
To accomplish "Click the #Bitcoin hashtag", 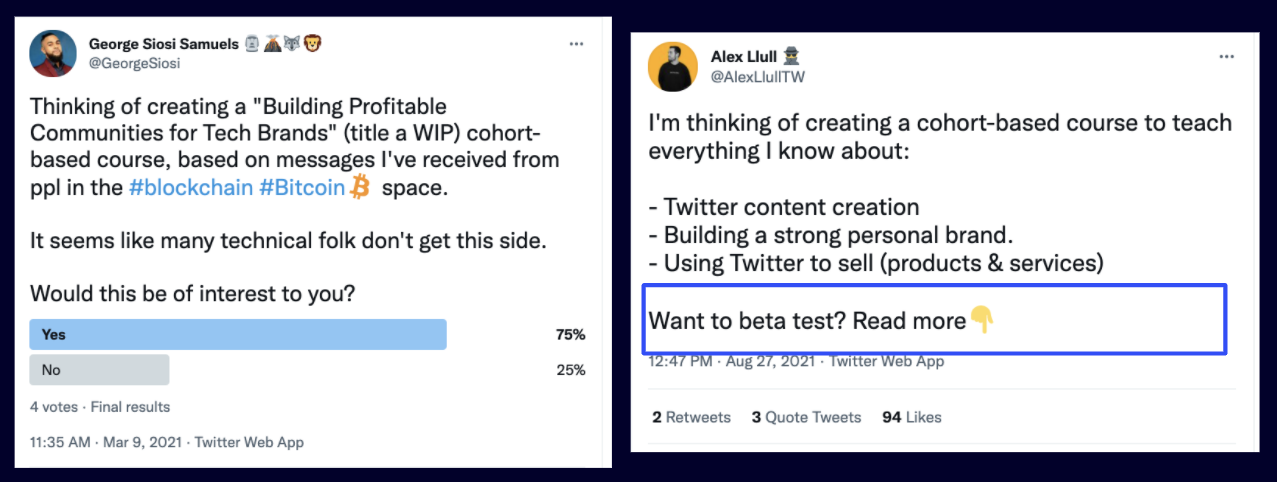I will pos(302,187).
